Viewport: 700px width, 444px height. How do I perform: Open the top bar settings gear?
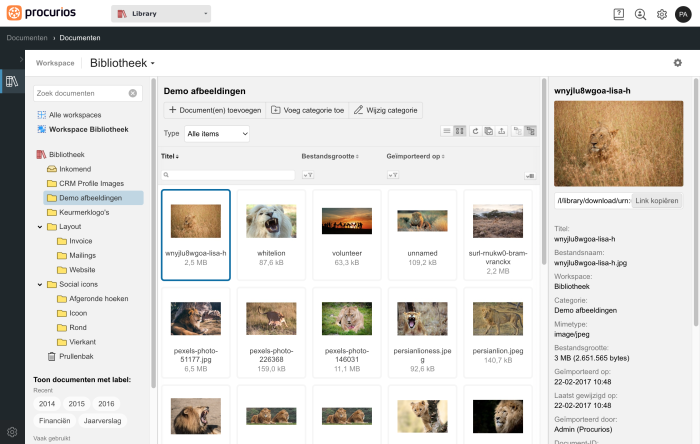pyautogui.click(x=662, y=14)
